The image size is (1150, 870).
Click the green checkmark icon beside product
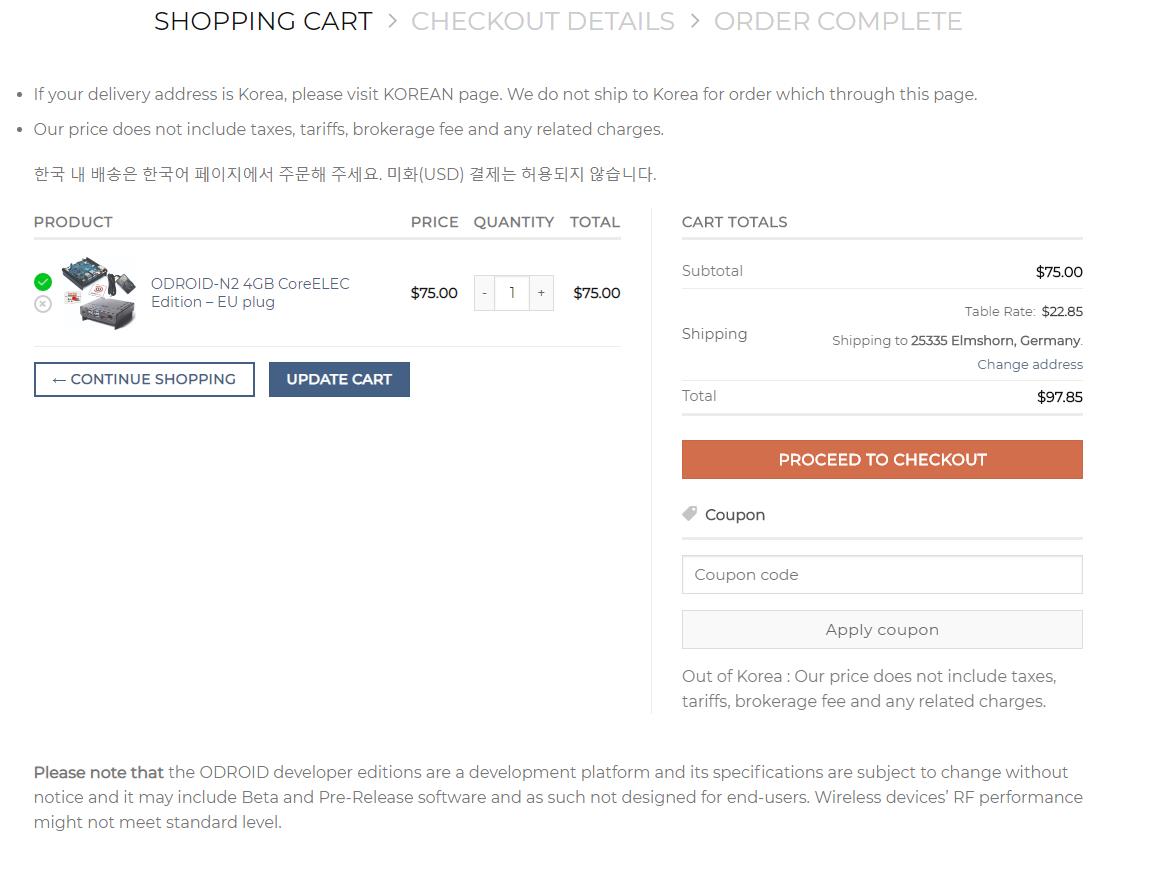click(43, 282)
